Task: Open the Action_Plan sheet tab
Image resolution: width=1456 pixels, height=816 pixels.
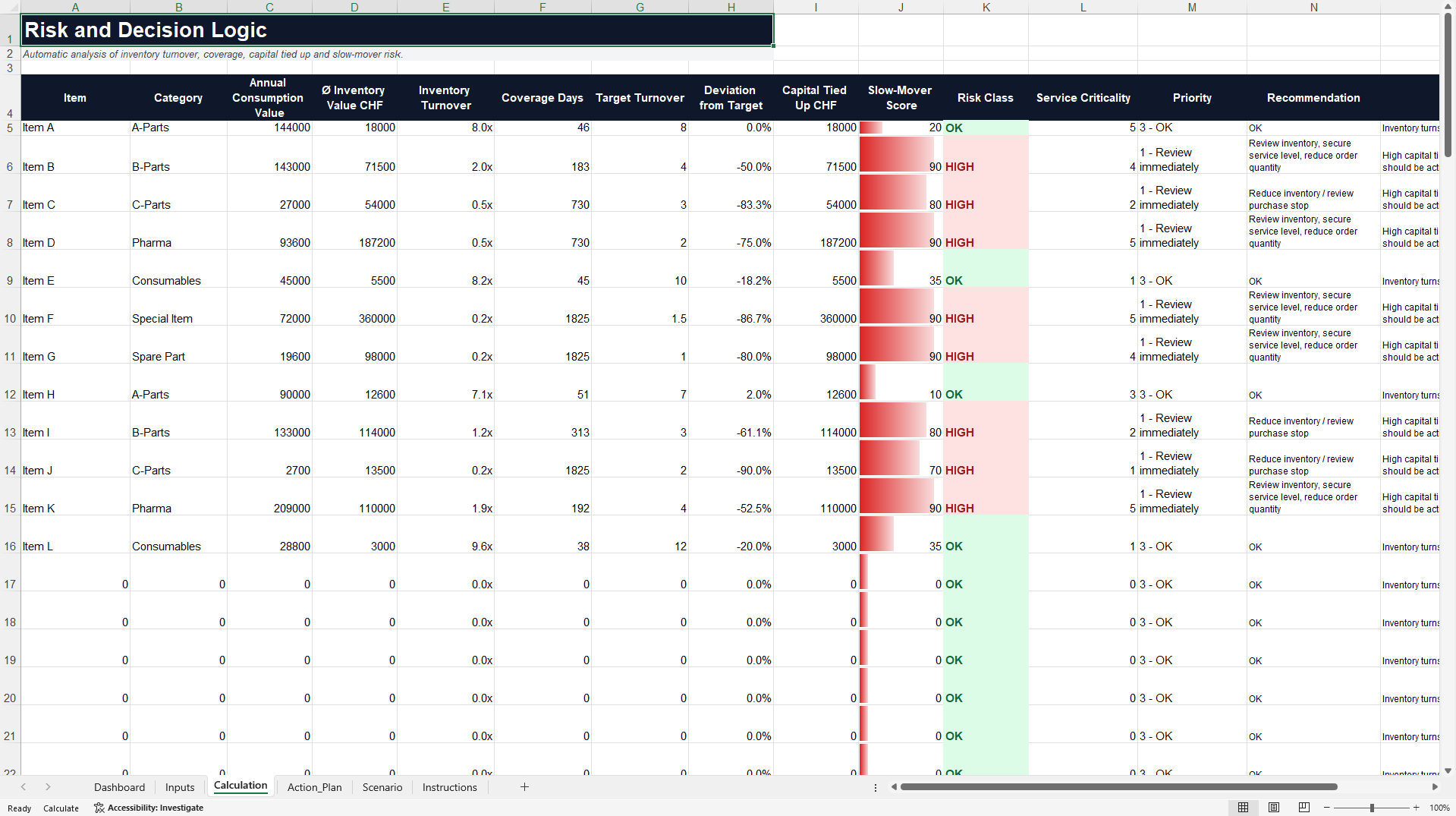Action: coord(314,787)
